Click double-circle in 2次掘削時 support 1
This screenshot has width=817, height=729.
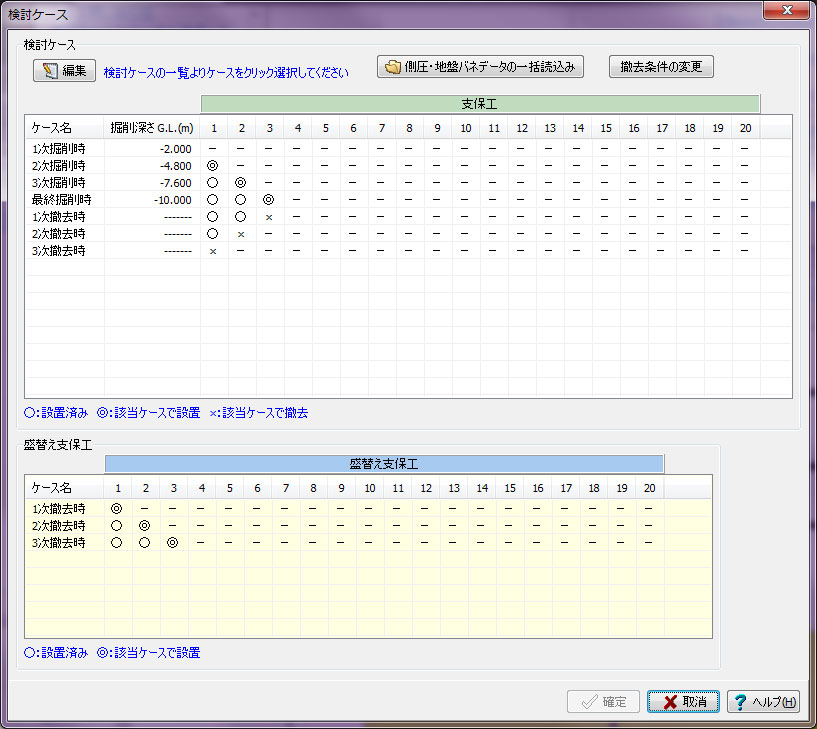tap(212, 166)
